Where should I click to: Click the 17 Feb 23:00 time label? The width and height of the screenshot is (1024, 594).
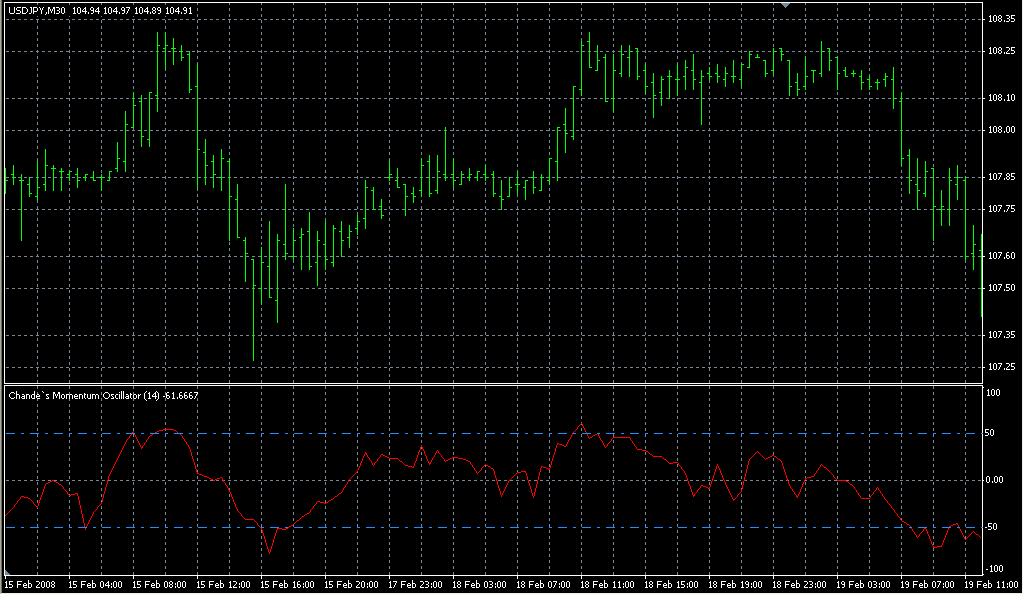tap(414, 585)
